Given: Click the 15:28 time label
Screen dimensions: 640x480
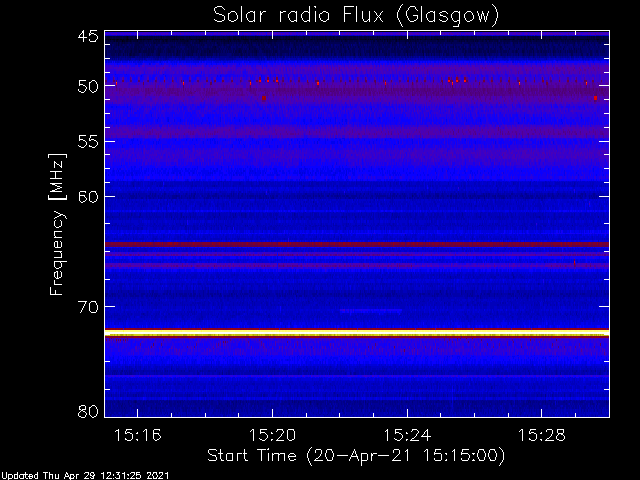Looking at the screenshot, I should pos(542,435).
